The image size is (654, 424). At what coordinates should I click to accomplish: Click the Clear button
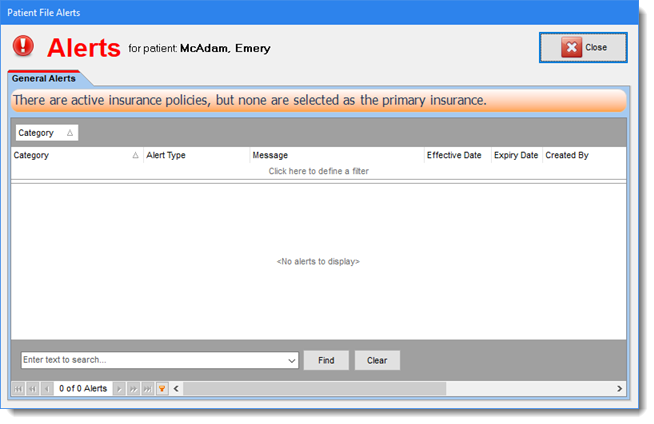(x=377, y=360)
